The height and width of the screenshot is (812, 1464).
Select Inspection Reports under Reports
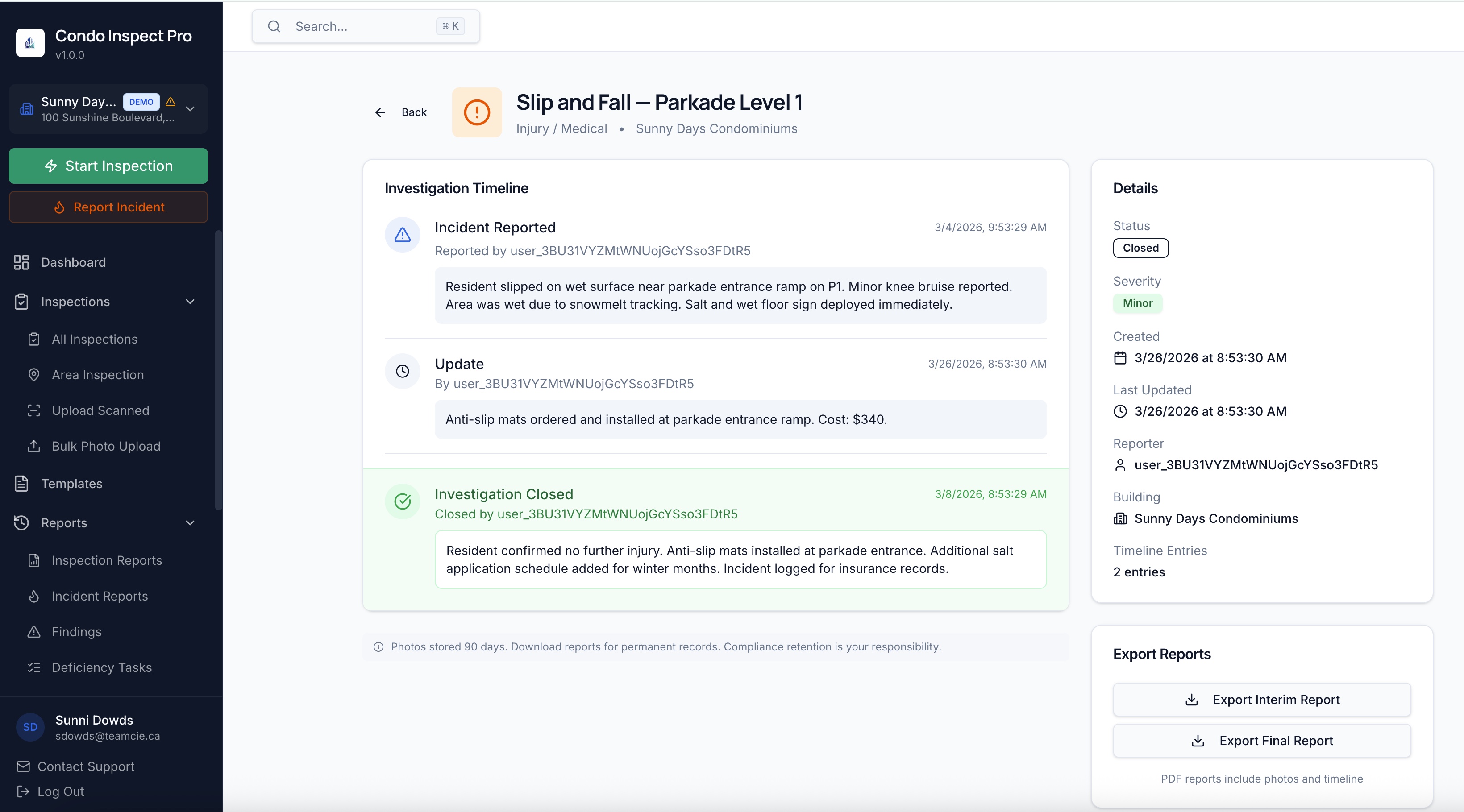(x=107, y=560)
